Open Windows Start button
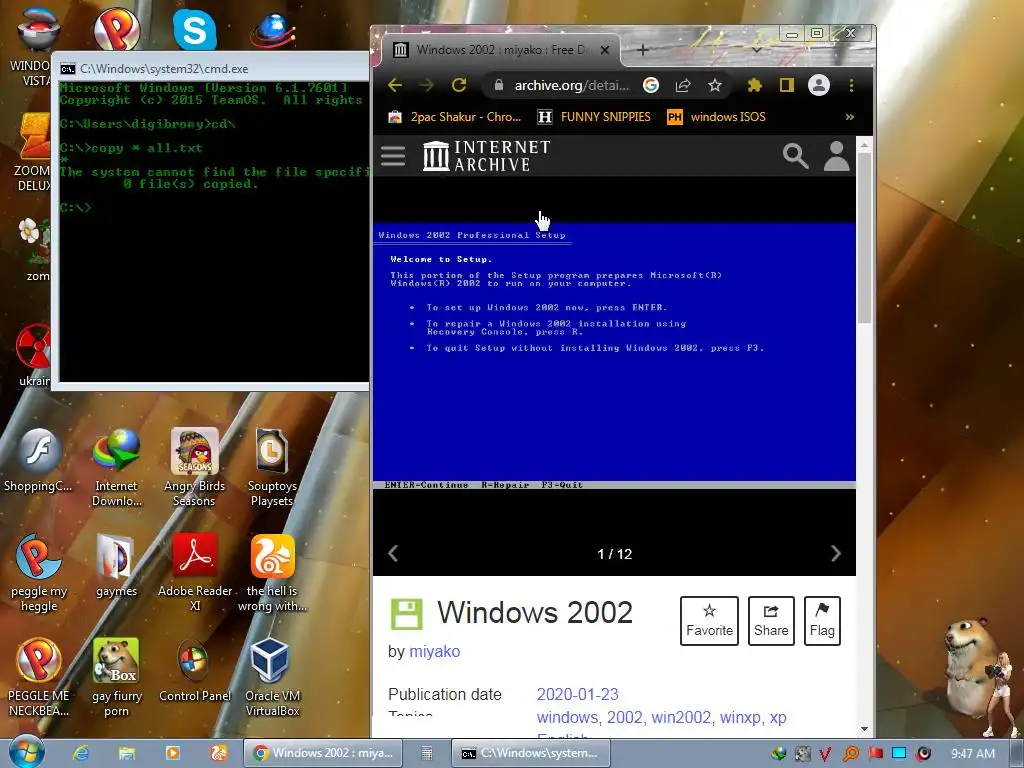Viewport: 1024px width, 768px height. tap(27, 752)
